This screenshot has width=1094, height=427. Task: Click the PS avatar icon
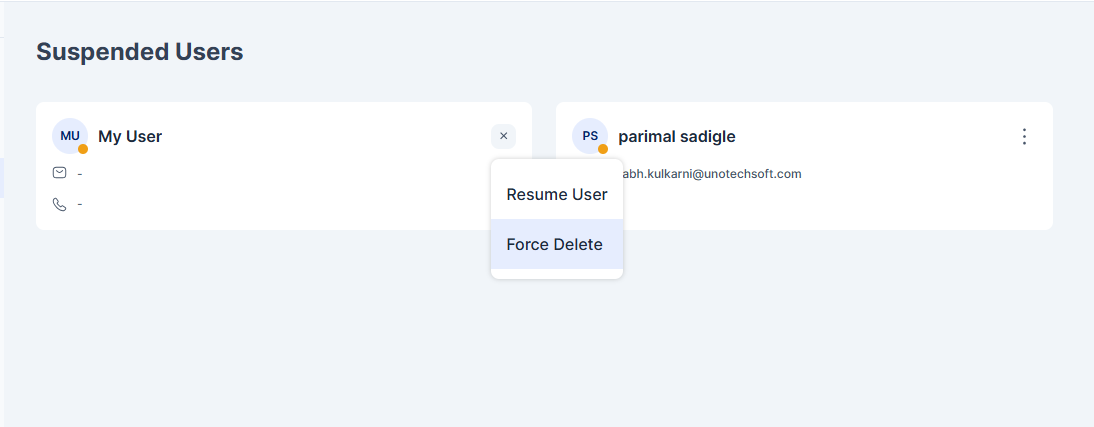pos(590,136)
